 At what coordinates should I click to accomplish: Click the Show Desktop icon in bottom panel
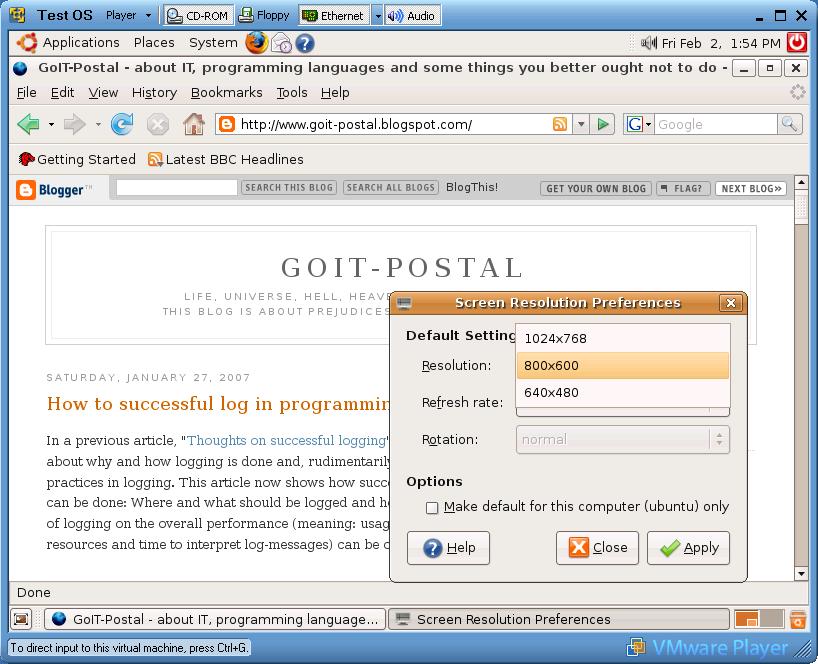tap(21, 619)
